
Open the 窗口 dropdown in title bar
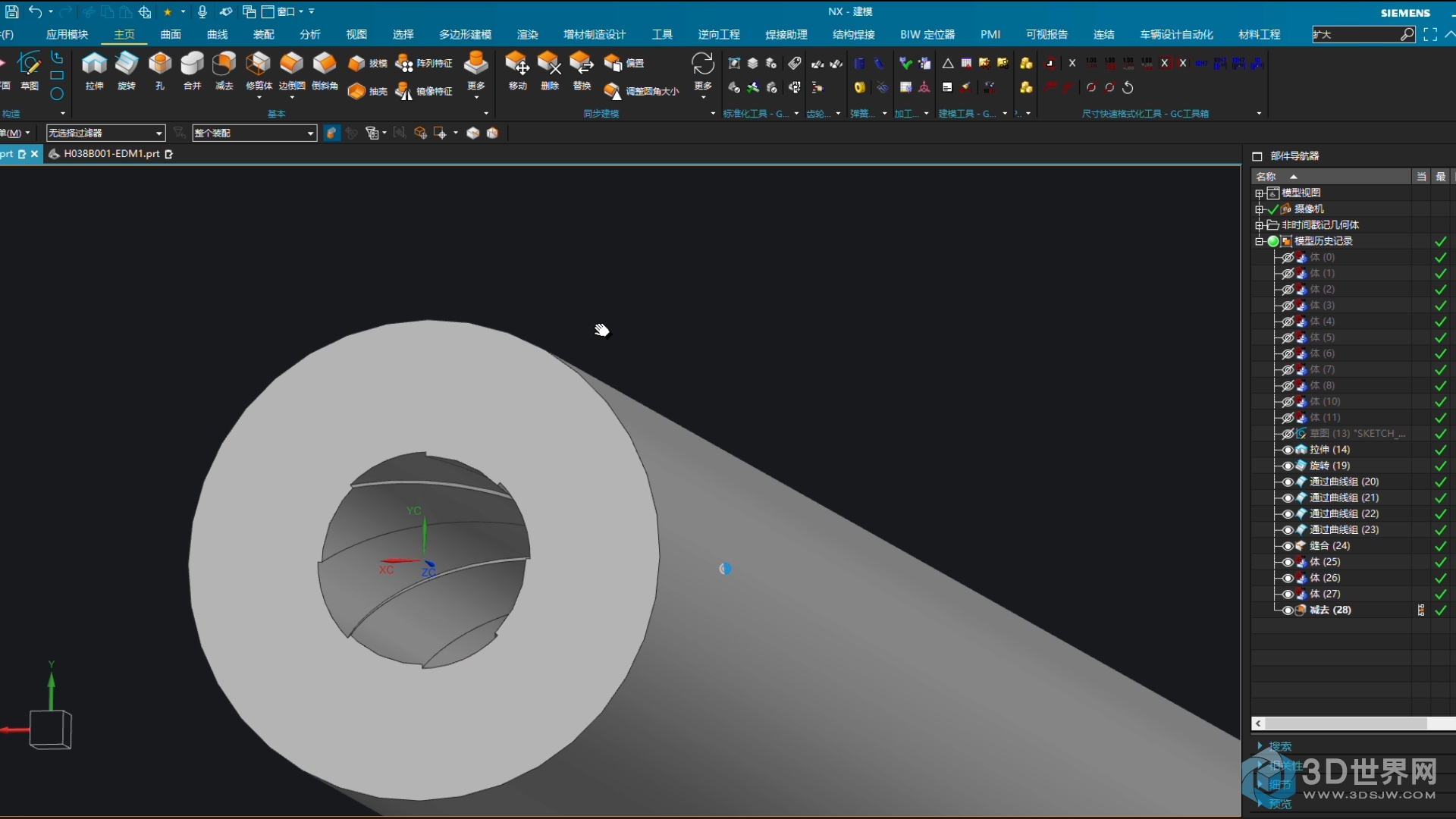click(290, 11)
